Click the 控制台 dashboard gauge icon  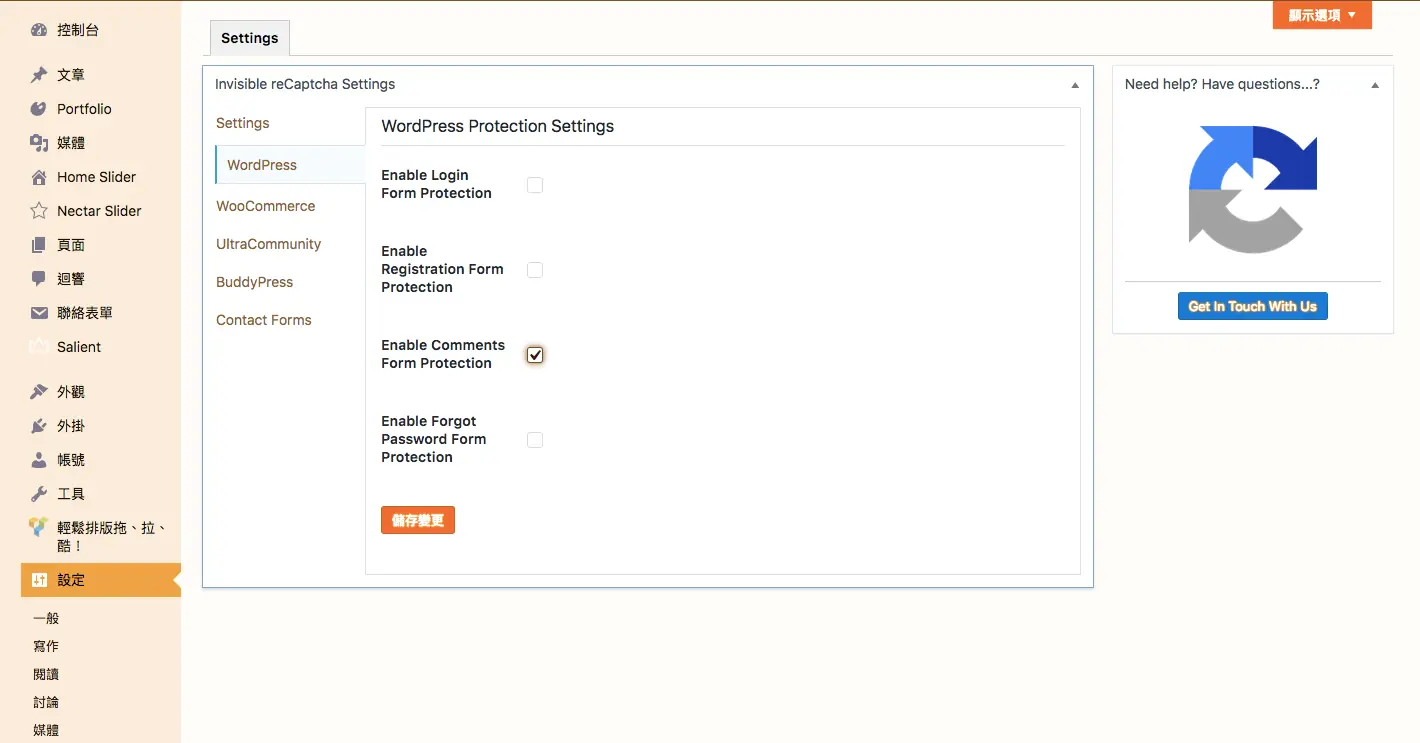tap(39, 30)
